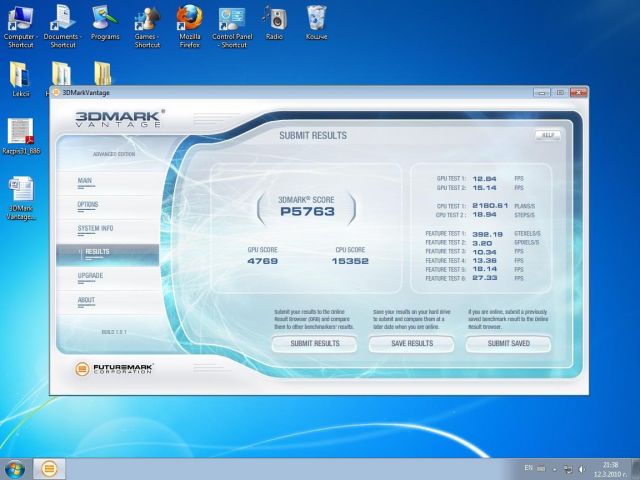Click the CPU score value 15352
Screen dimensions: 640x480
[350, 261]
